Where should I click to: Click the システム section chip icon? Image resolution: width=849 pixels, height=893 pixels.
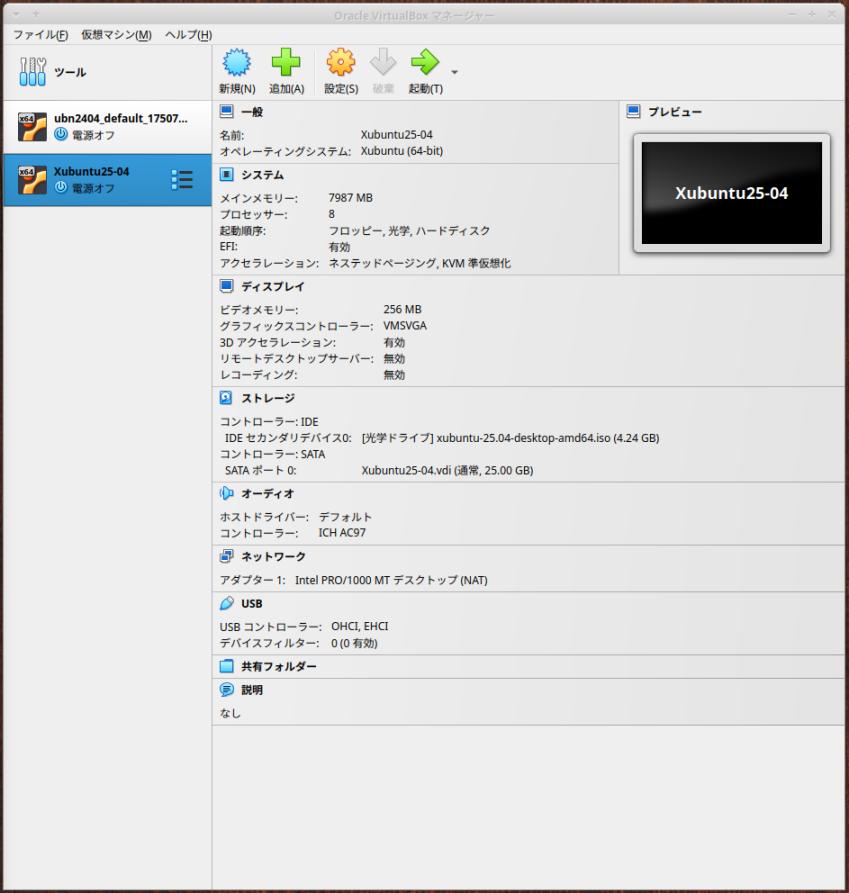[x=227, y=174]
